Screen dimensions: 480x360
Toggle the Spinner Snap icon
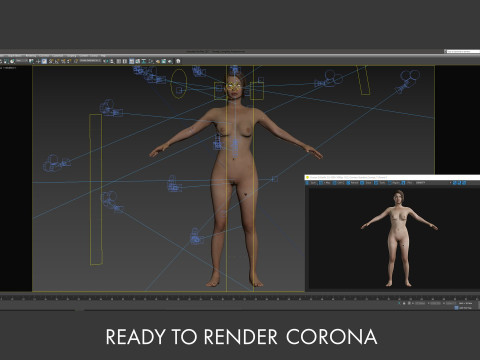69,61
